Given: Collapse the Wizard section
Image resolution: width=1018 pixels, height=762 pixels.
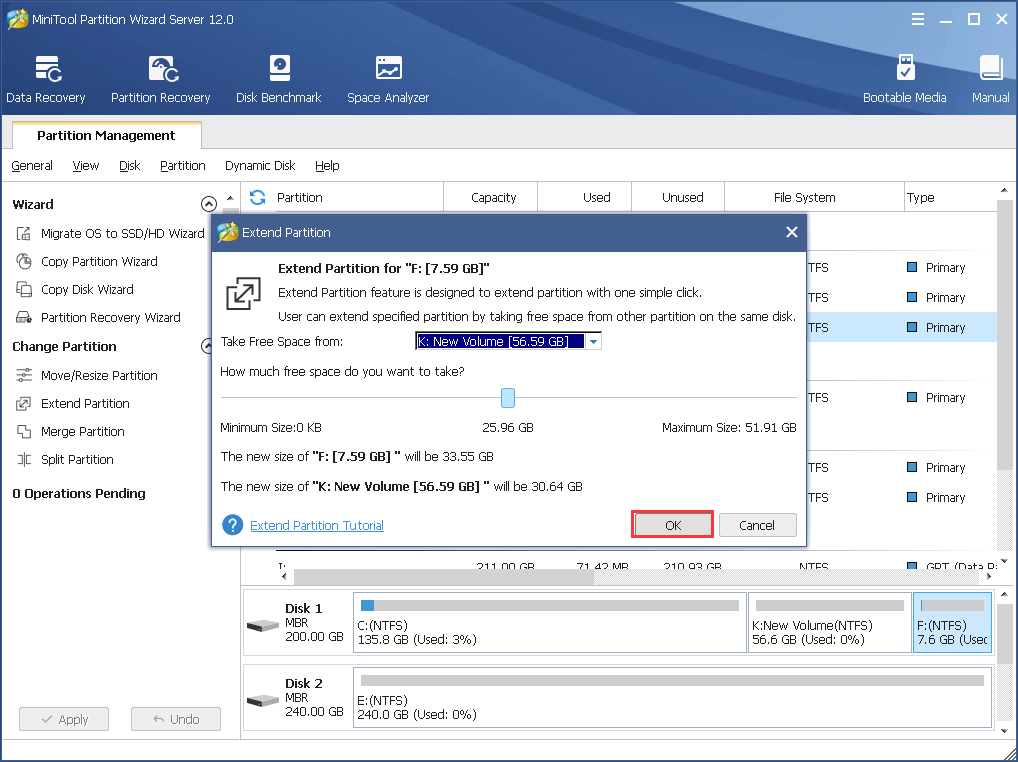Looking at the screenshot, I should click(208, 204).
